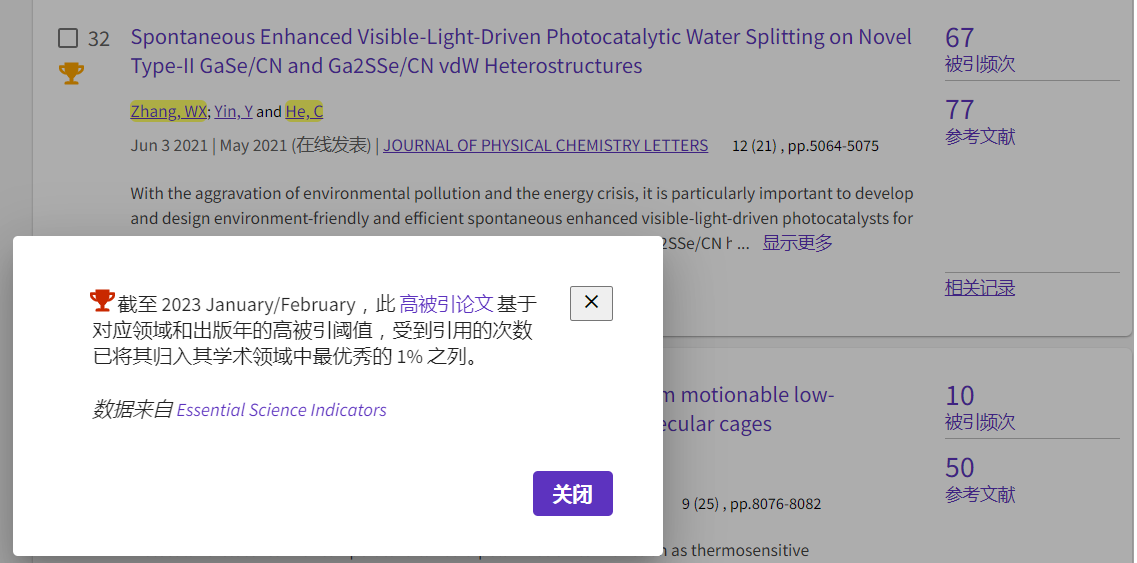This screenshot has width=1137, height=563.
Task: Open the 高被引论文 link in the popup
Action: 446,304
